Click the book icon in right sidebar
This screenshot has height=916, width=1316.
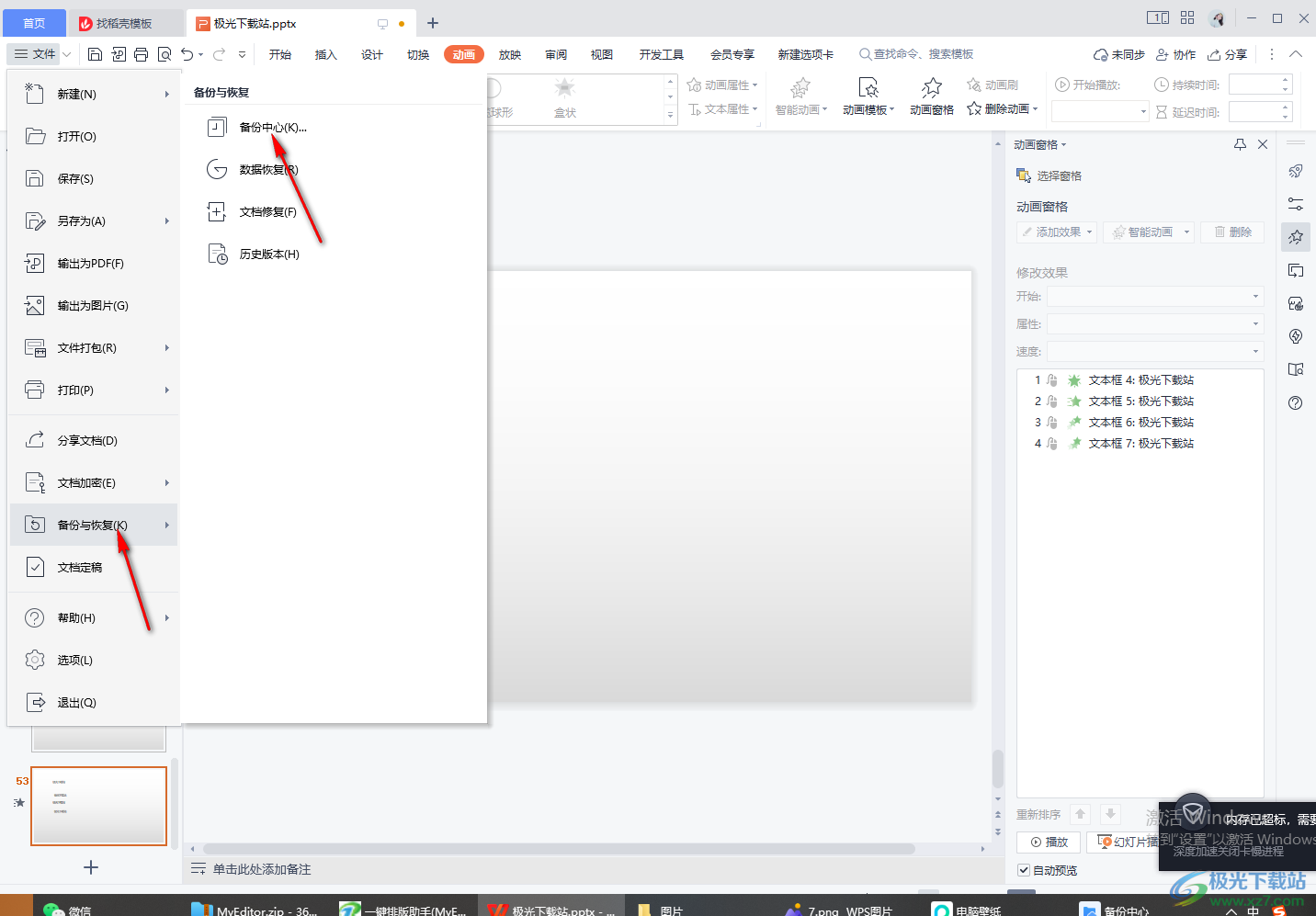[1296, 369]
